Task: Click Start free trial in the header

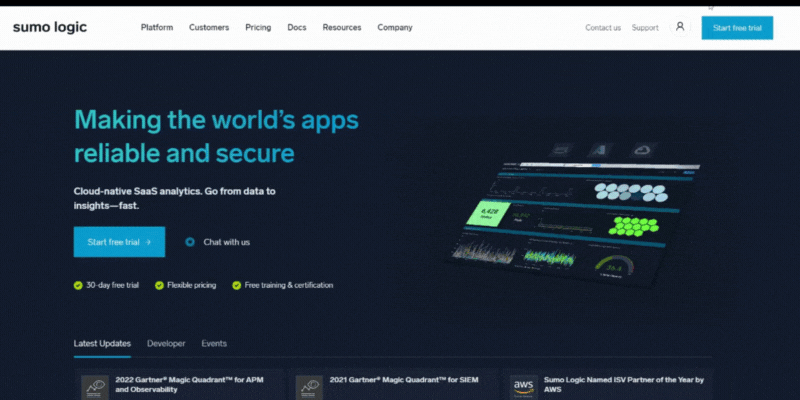Action: 737,28
